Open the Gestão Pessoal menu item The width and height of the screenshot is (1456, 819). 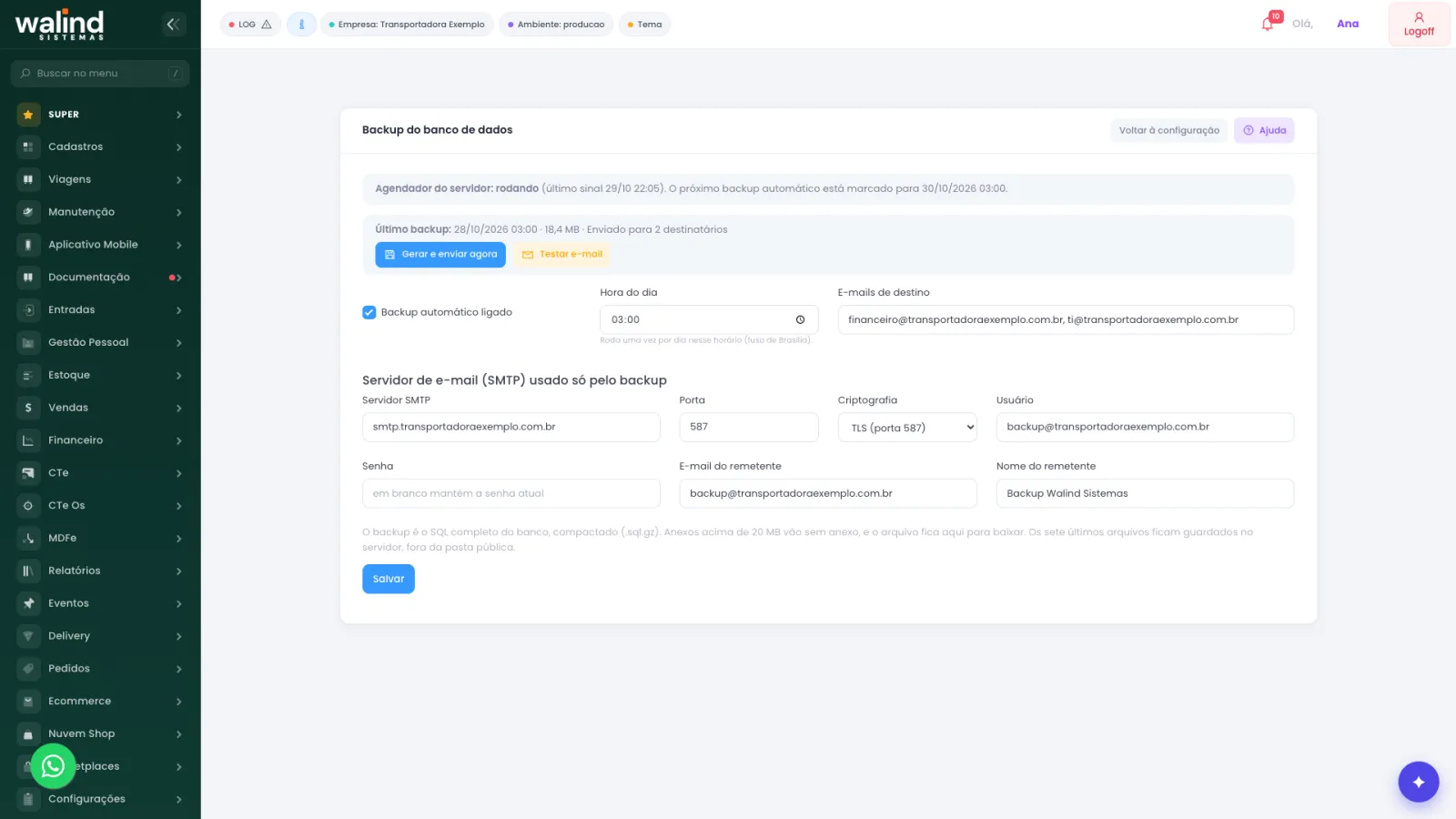pos(100,343)
